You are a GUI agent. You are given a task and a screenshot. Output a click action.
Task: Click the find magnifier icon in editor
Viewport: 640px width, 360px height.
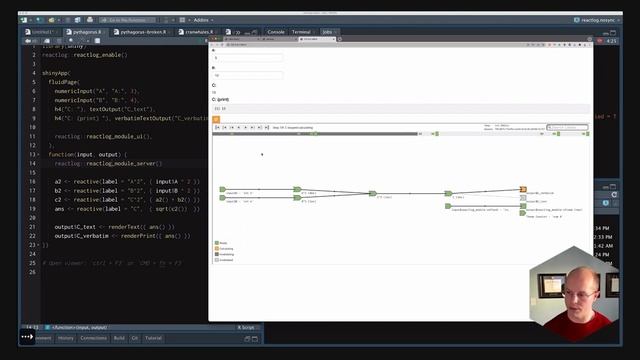pos(71,41)
